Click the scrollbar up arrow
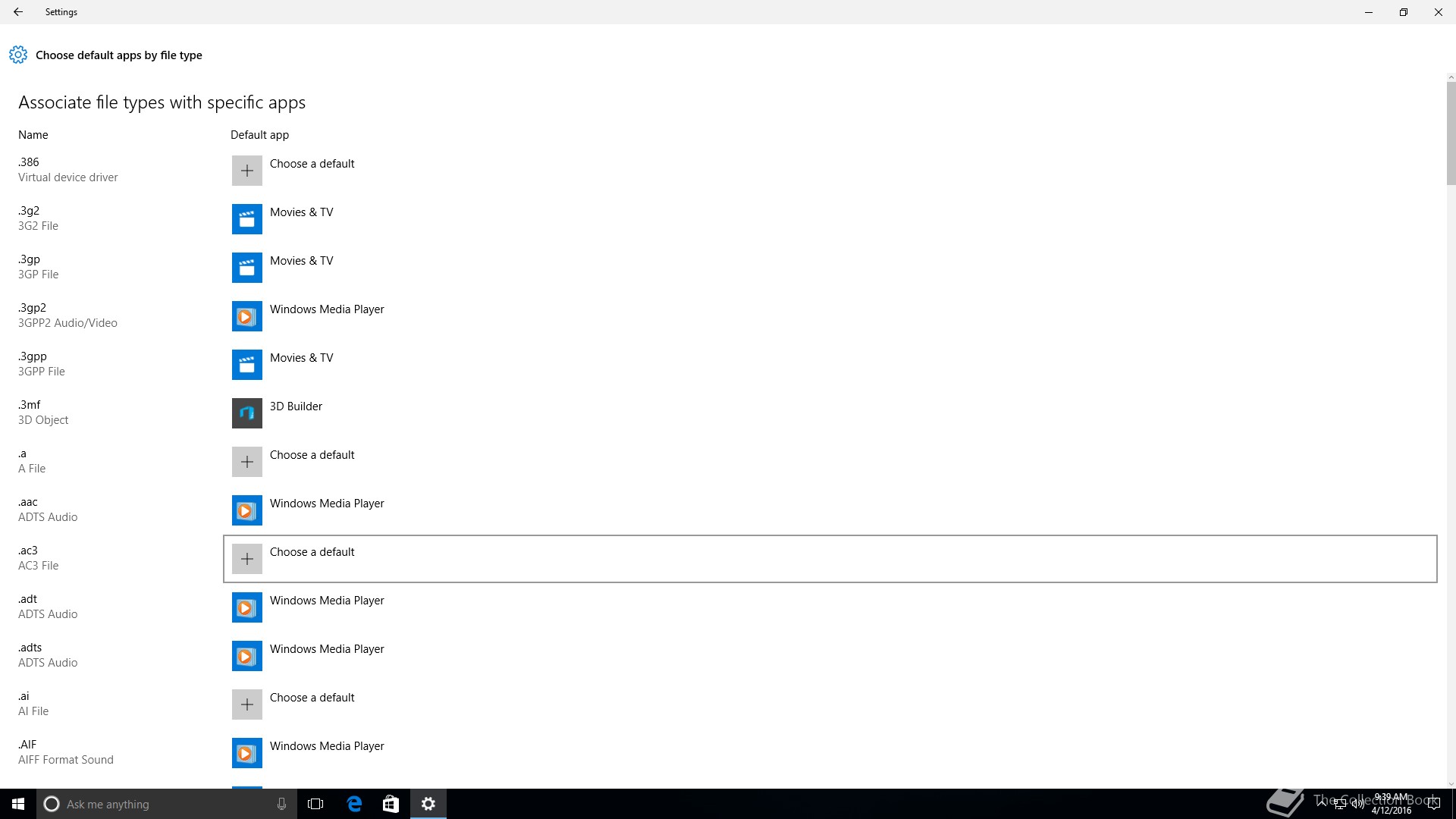The height and width of the screenshot is (819, 1456). click(x=1451, y=77)
